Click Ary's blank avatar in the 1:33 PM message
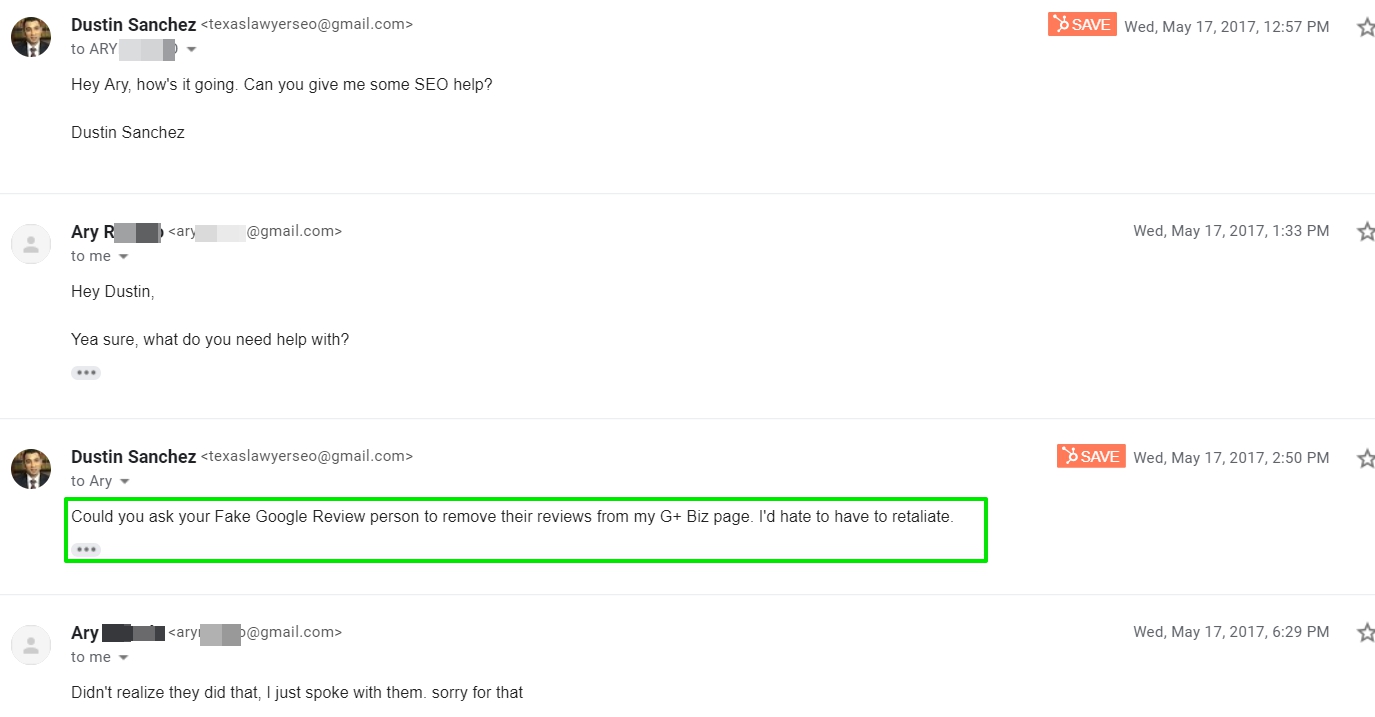 (x=31, y=244)
